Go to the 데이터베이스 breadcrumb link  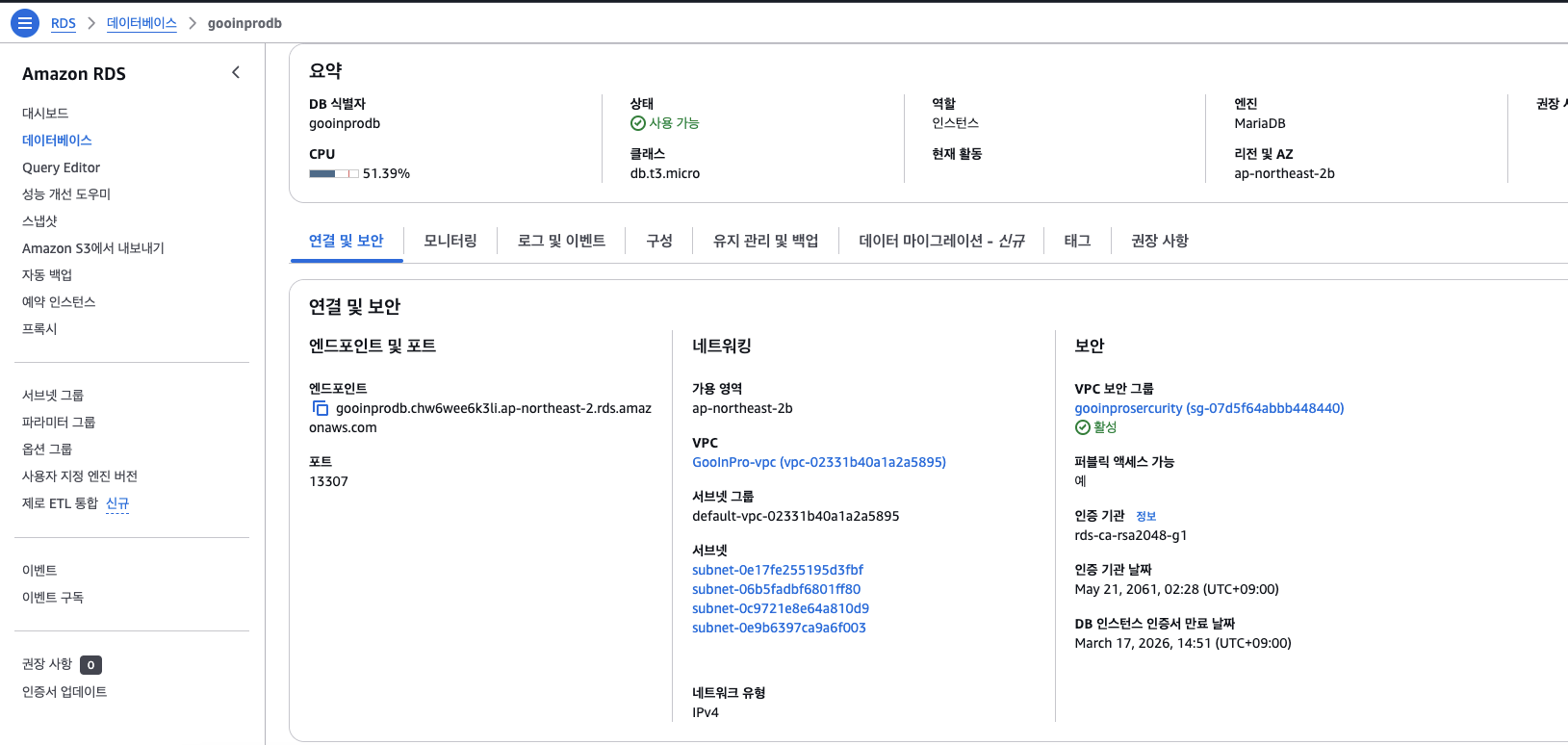pyautogui.click(x=141, y=23)
